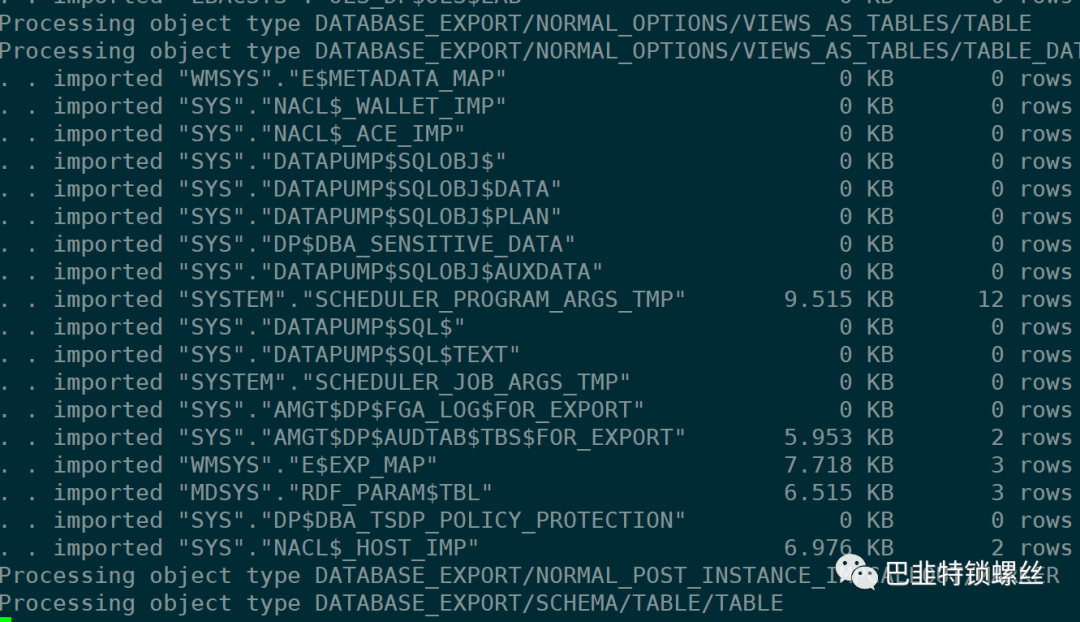Click the "SCHEDULER_JOB_ARGS_TMP" table name
This screenshot has width=1080, height=622.
click(467, 382)
